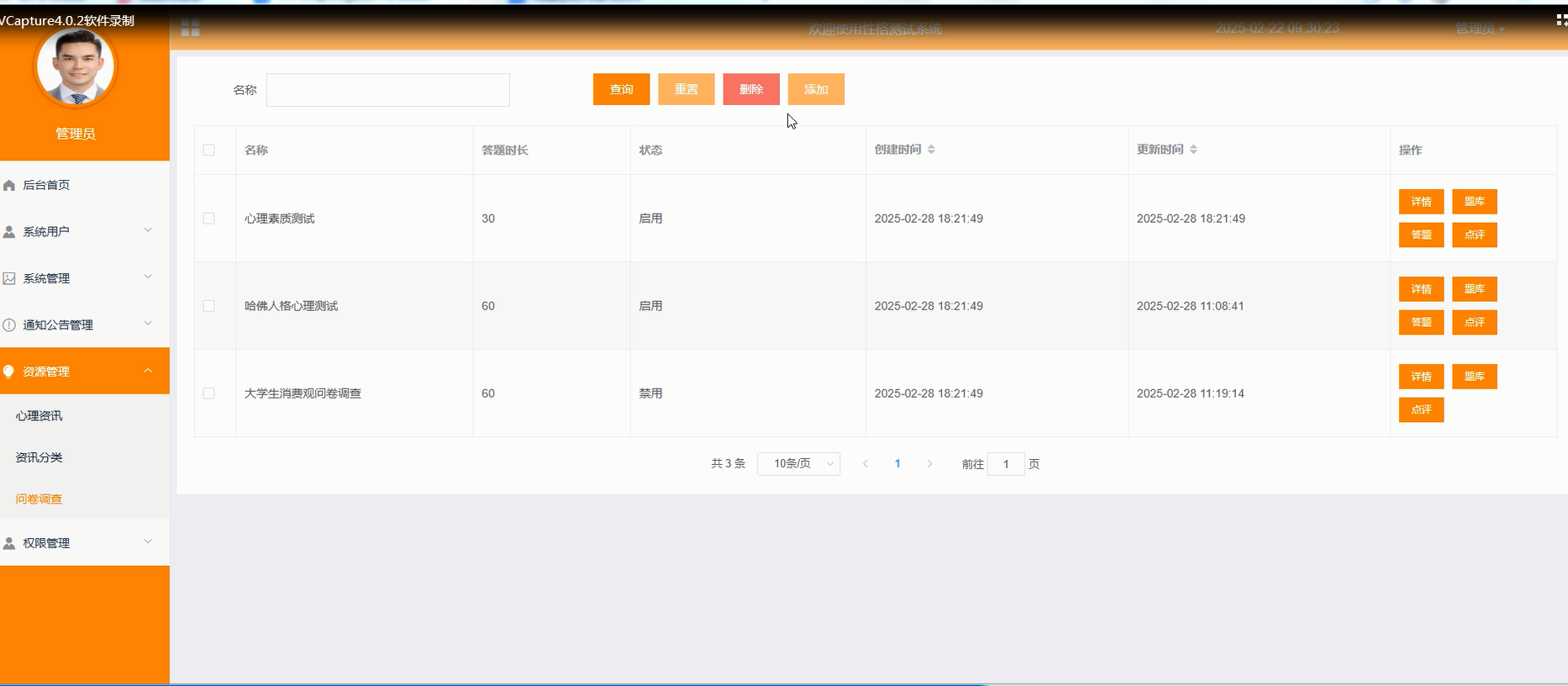Click the 添加 button
The width and height of the screenshot is (1568, 686).
816,89
